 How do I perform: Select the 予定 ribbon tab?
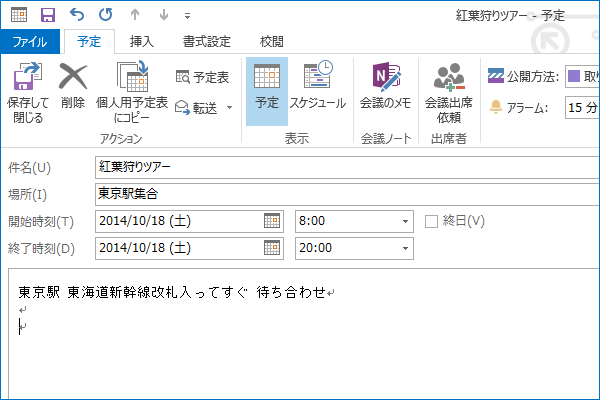tap(89, 41)
